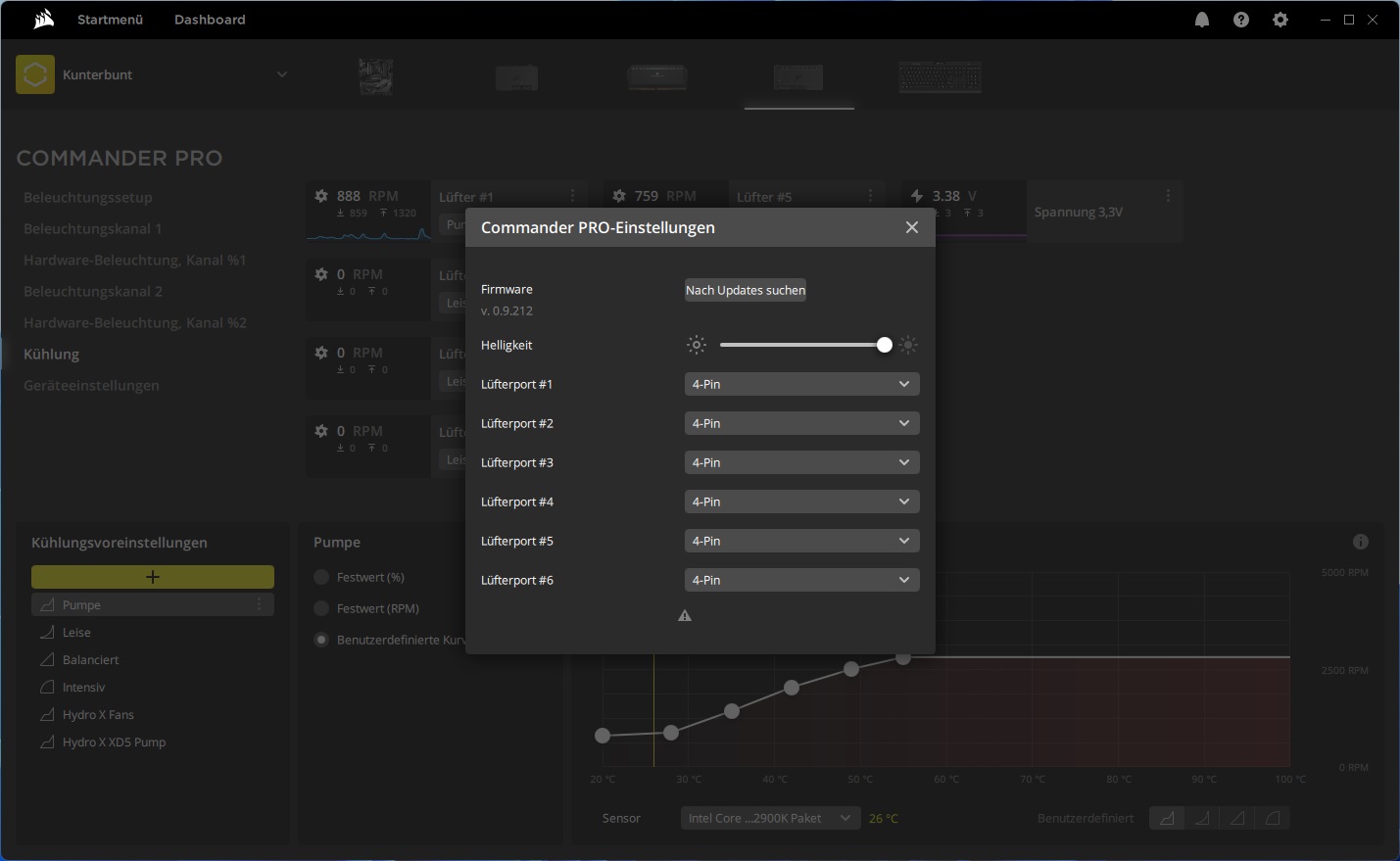Switch to Dashboard in the top bar

coord(210,20)
